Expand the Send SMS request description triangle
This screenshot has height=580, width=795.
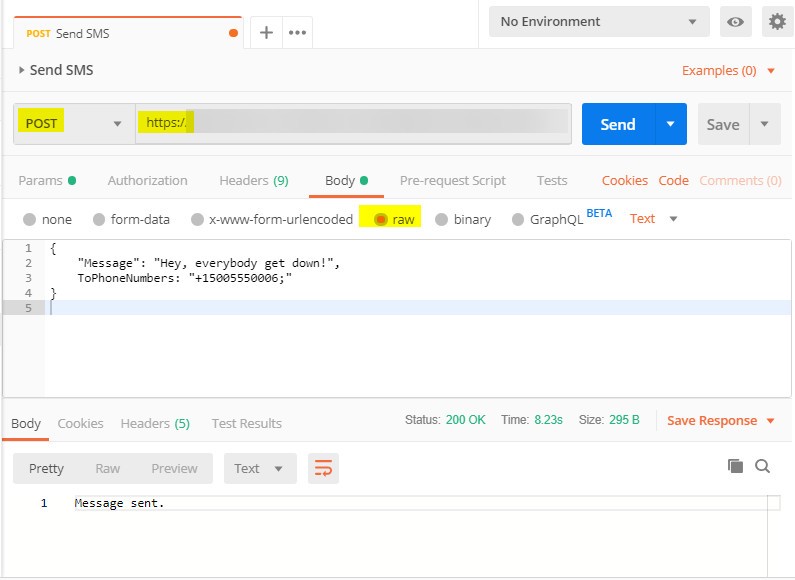pos(21,70)
